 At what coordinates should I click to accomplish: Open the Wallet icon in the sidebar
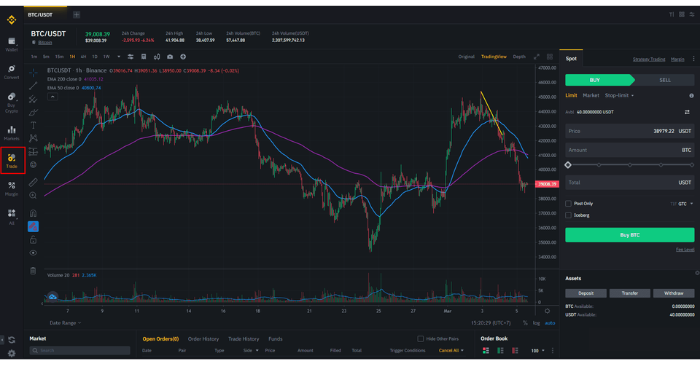12,44
